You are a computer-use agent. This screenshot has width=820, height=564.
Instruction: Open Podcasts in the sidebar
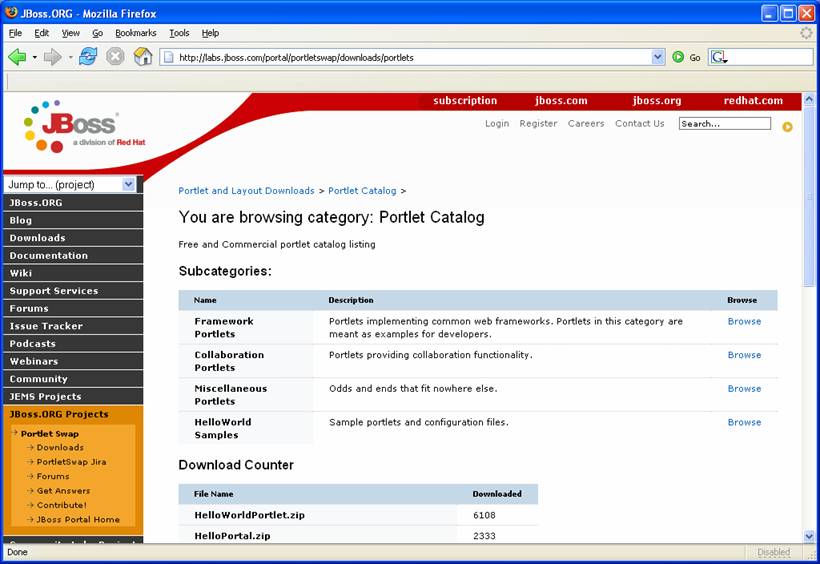tap(73, 343)
